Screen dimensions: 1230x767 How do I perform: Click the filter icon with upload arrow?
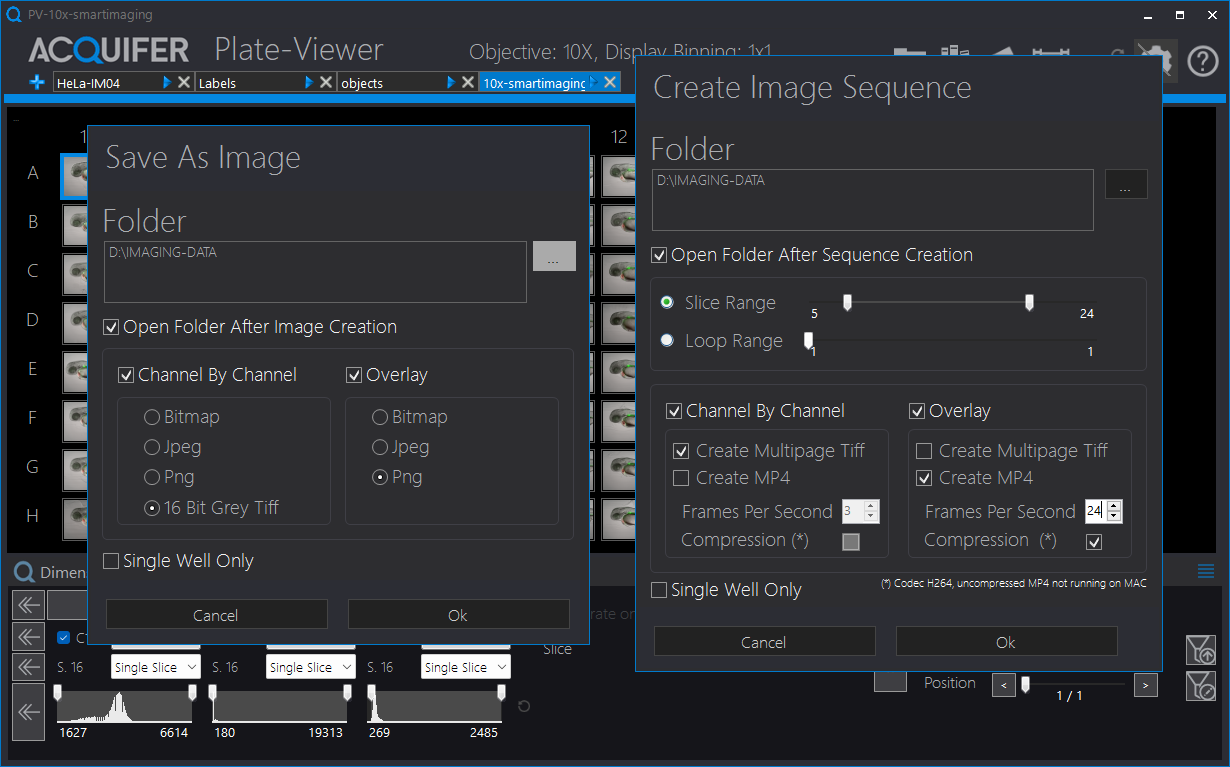click(x=1201, y=650)
